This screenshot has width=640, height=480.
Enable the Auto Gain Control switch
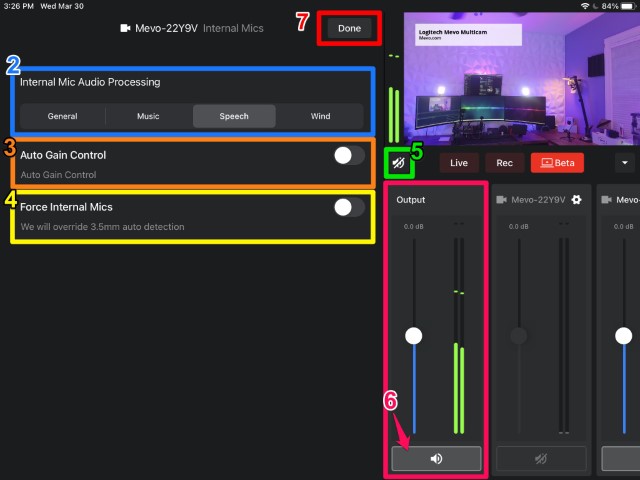click(x=348, y=155)
